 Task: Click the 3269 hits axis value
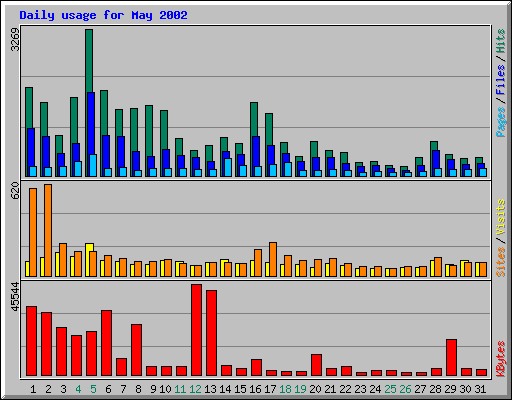(x=15, y=39)
